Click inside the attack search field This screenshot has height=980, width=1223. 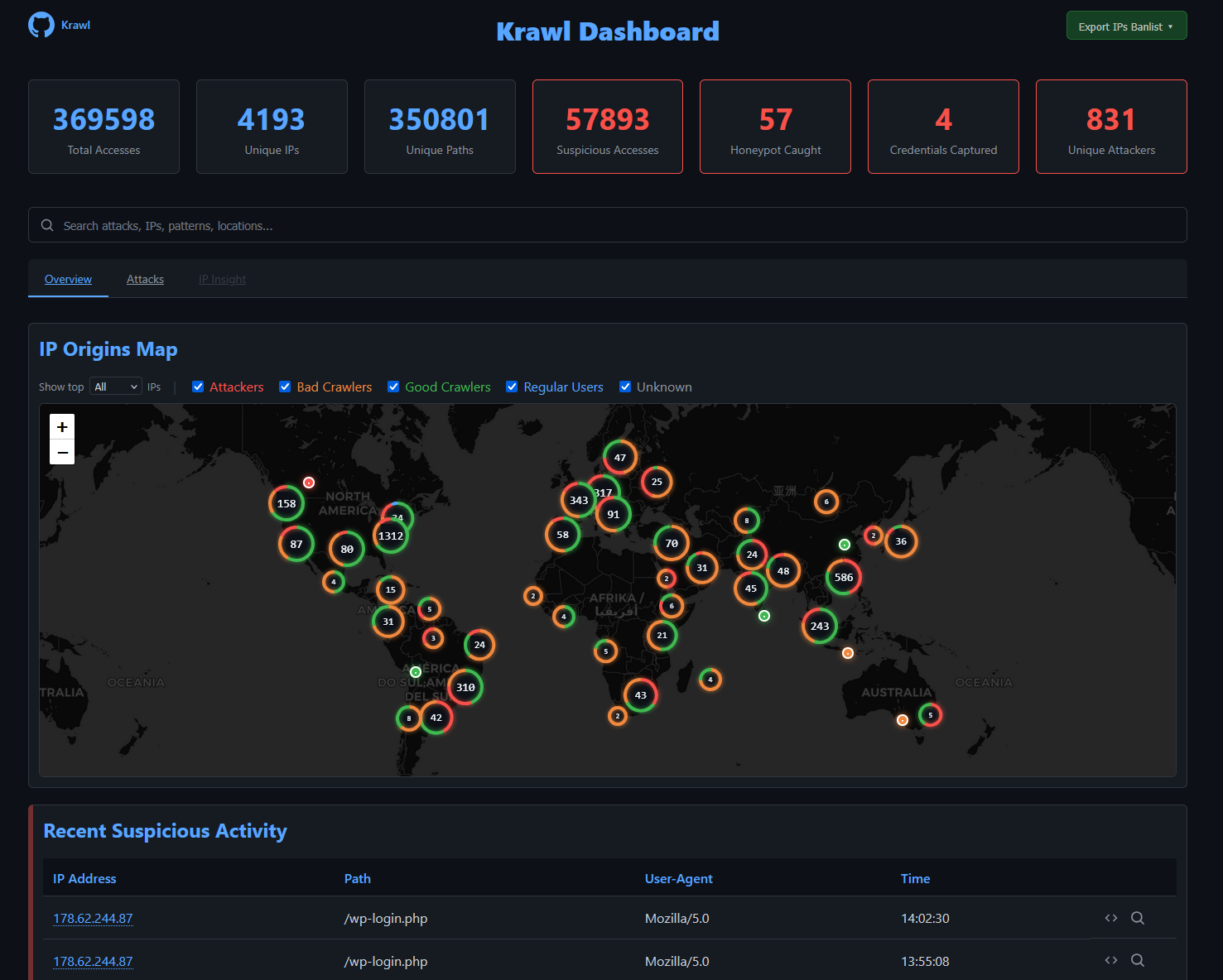(x=331, y=224)
